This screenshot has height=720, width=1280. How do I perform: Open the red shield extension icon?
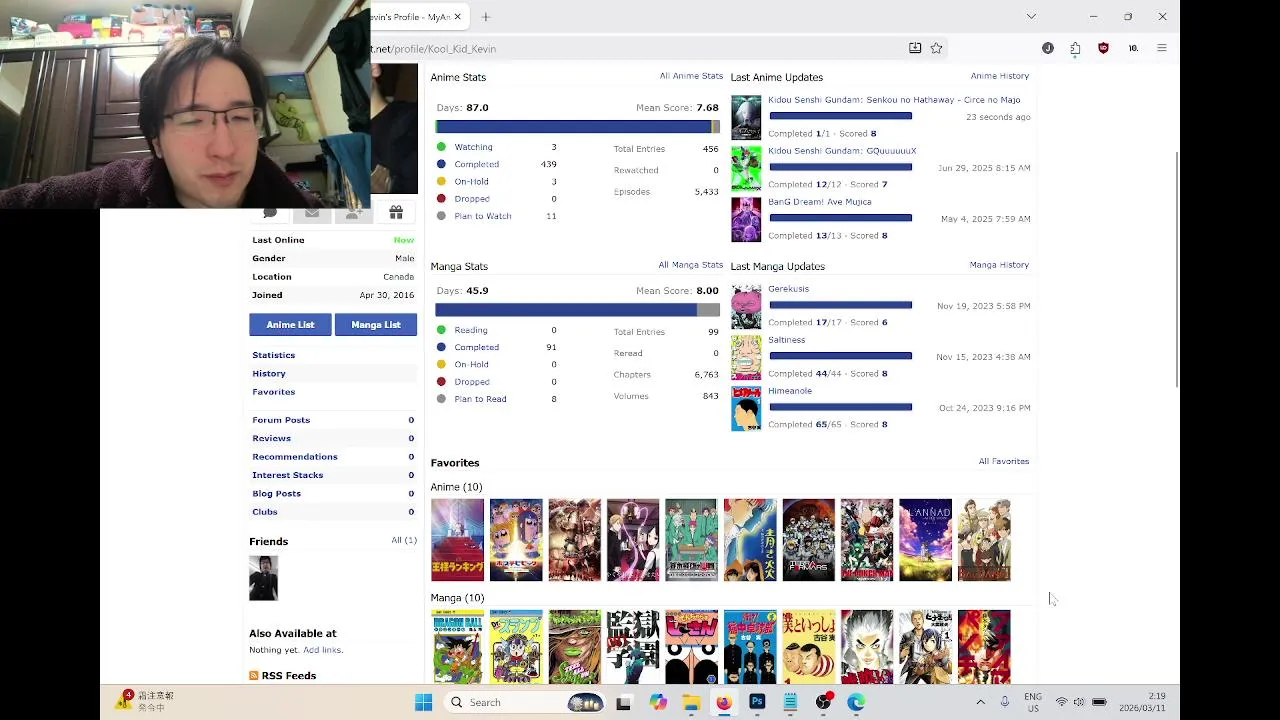click(x=1103, y=48)
